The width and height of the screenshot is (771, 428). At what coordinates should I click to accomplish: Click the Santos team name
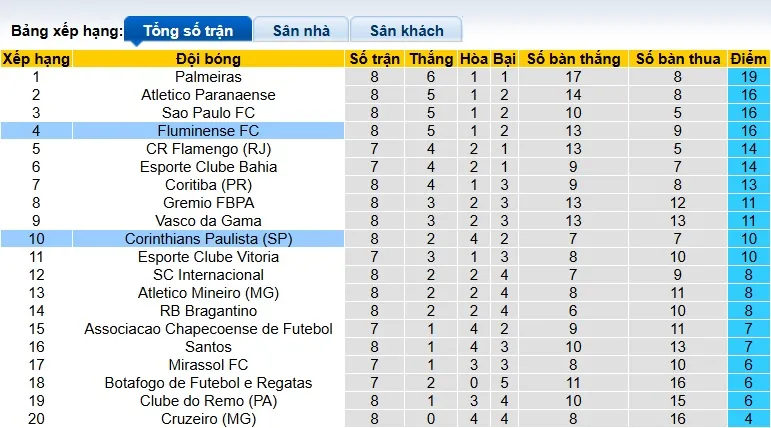point(208,347)
